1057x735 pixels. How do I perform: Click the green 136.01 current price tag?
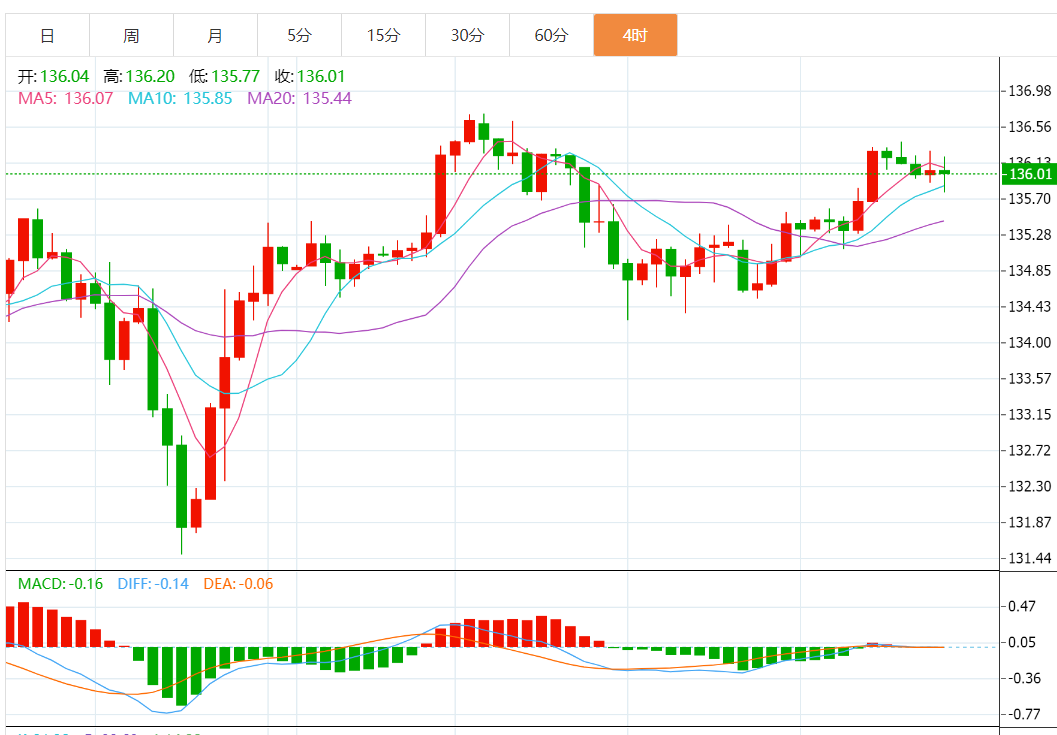tap(1030, 174)
